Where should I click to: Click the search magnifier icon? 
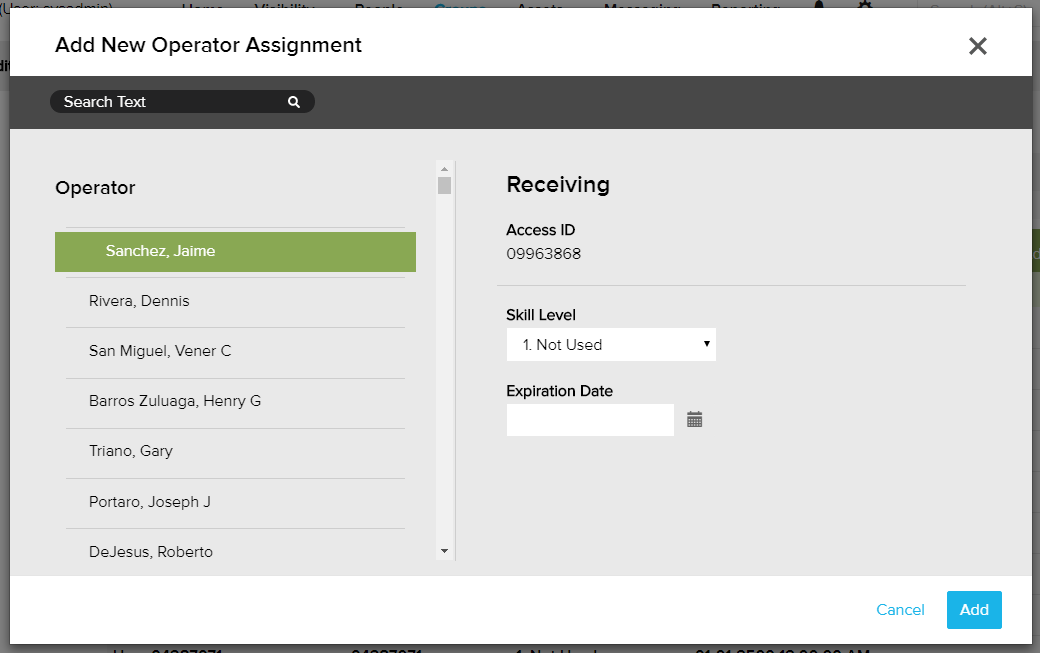[294, 102]
